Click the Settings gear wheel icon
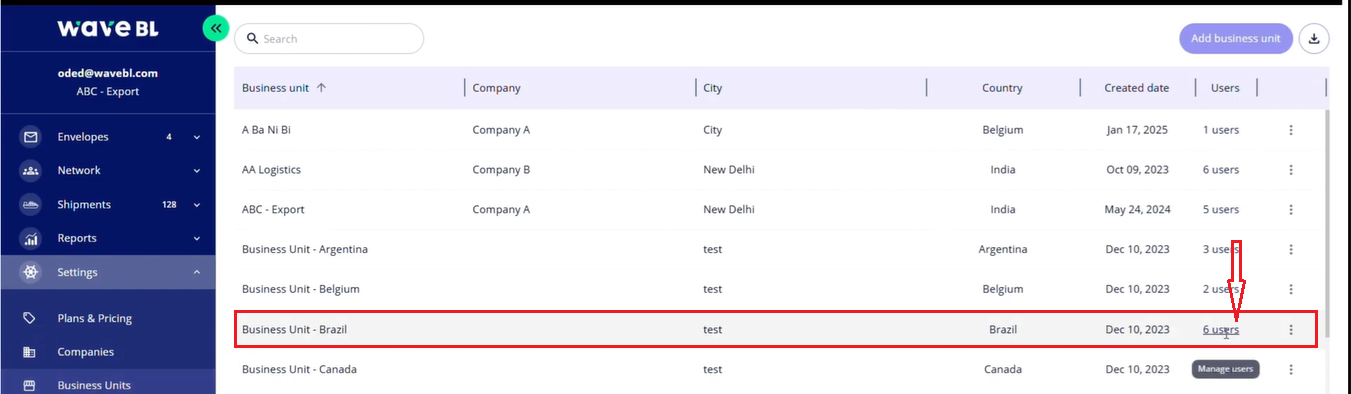This screenshot has width=1351, height=394. [31, 272]
